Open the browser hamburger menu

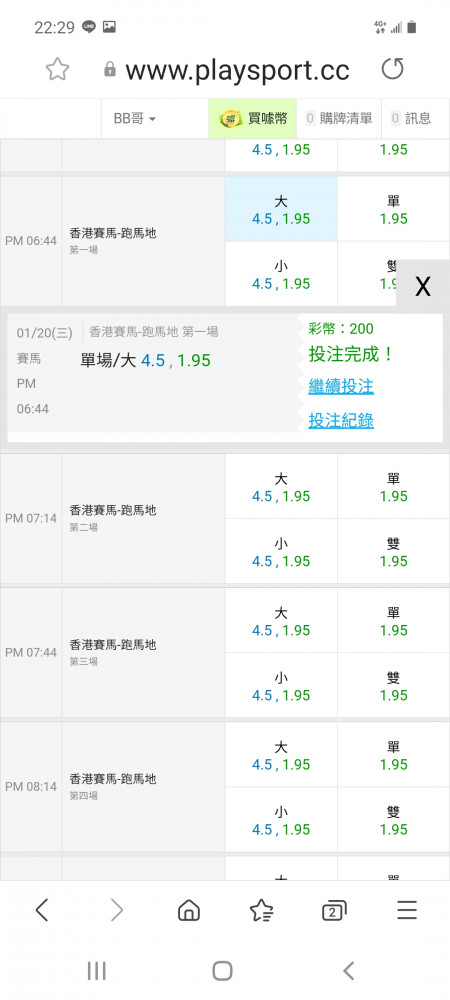point(407,910)
